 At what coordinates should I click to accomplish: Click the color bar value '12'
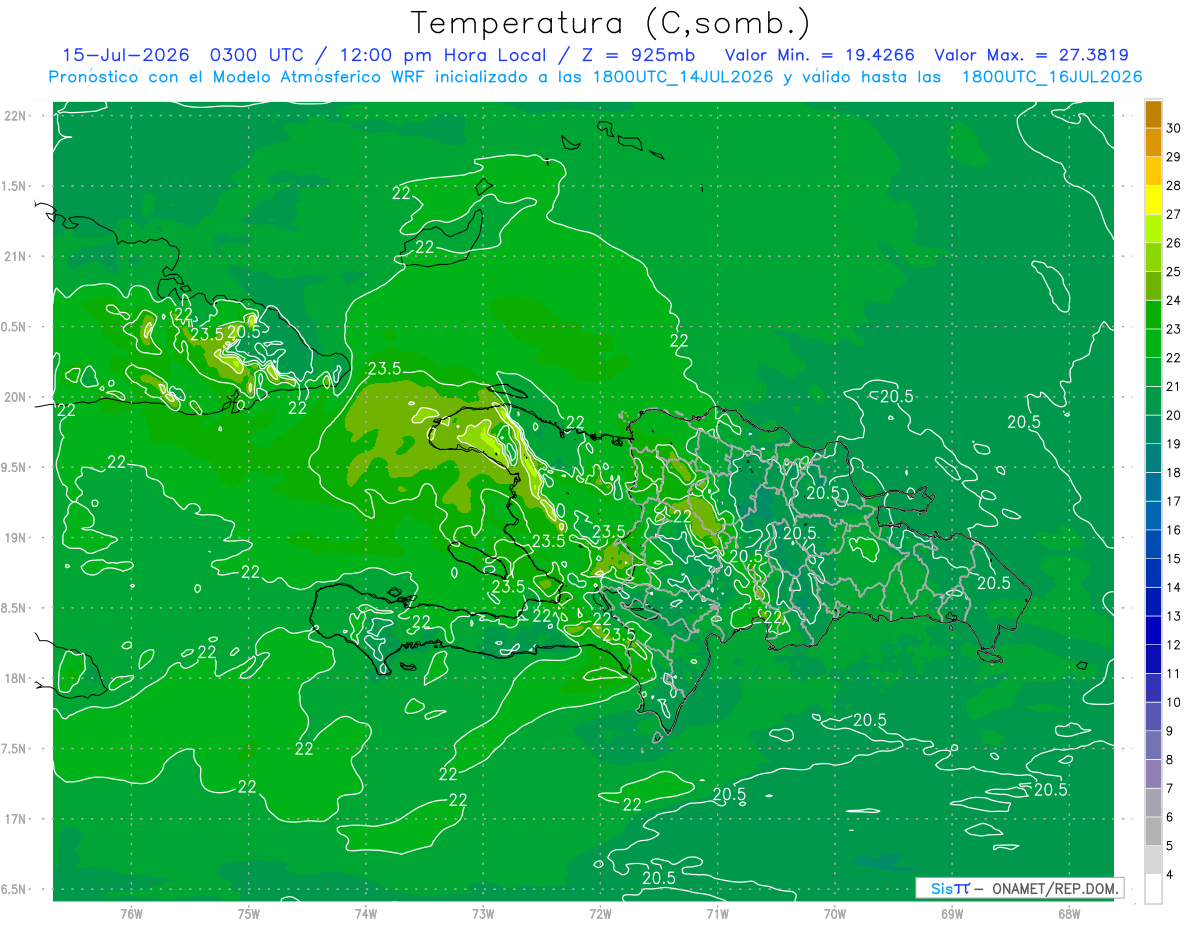coord(1174,645)
